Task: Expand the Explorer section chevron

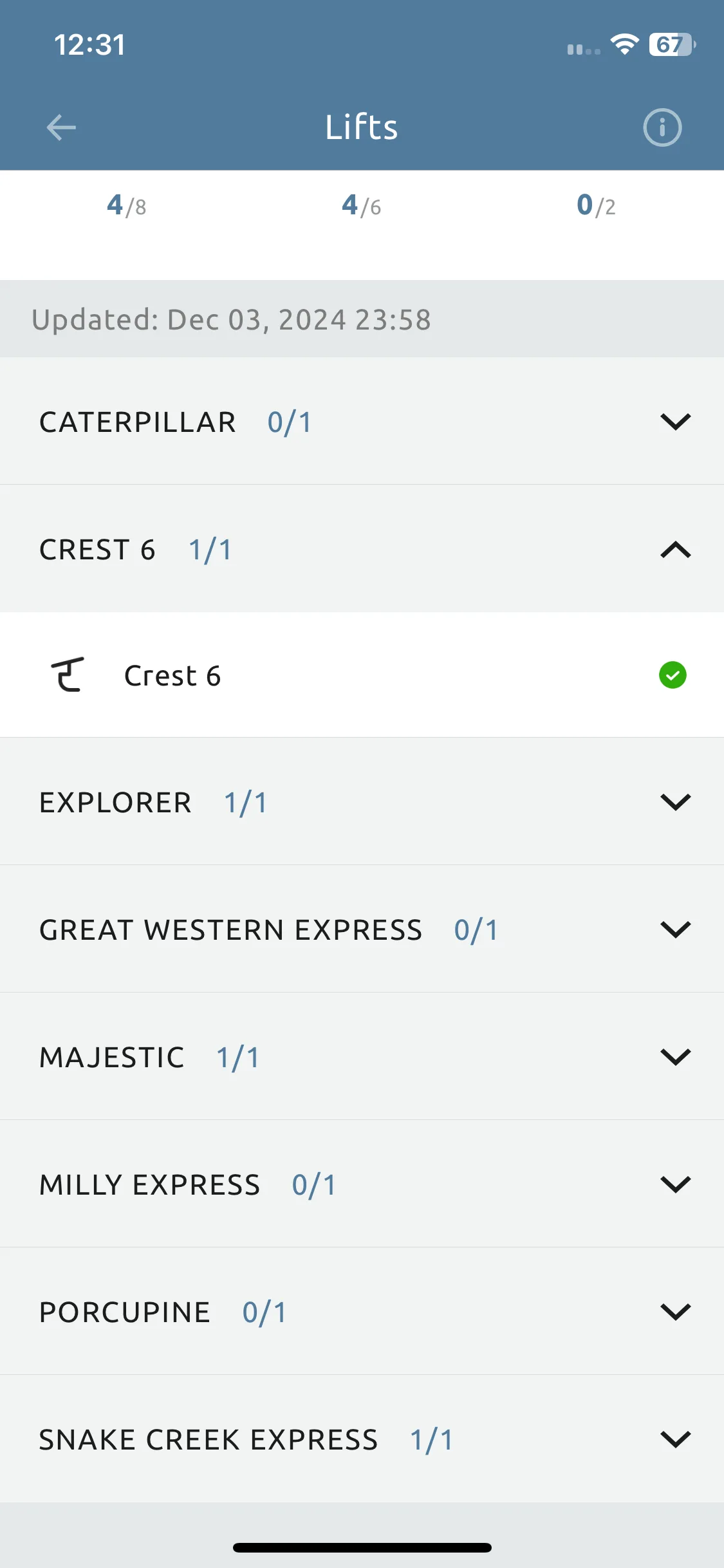Action: tap(676, 802)
